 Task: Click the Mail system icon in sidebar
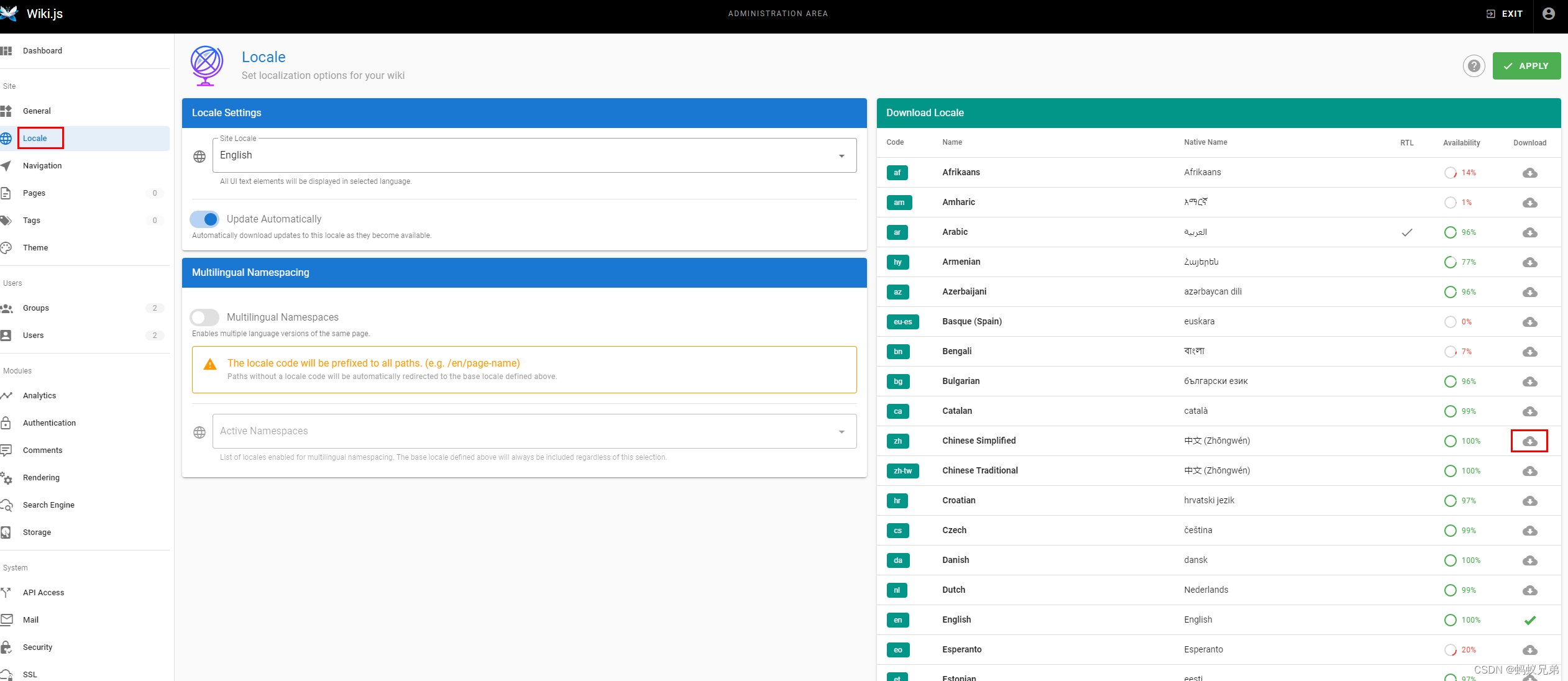(7, 619)
